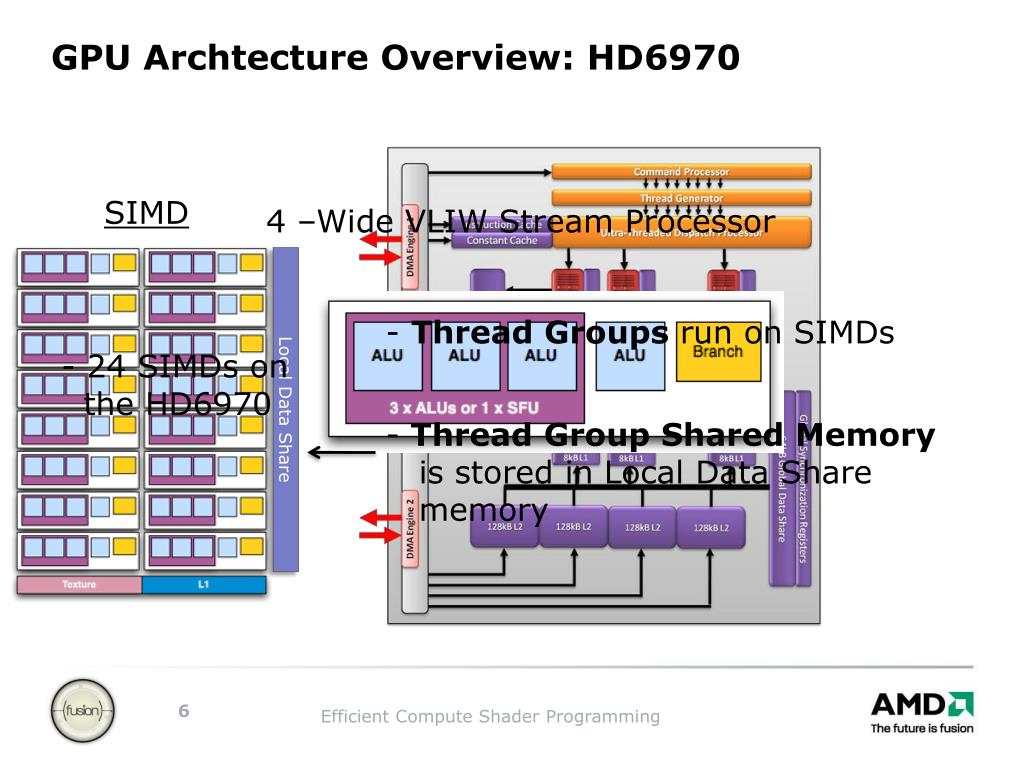Click the slide number 6
This screenshot has width=1024, height=768.
(x=184, y=711)
